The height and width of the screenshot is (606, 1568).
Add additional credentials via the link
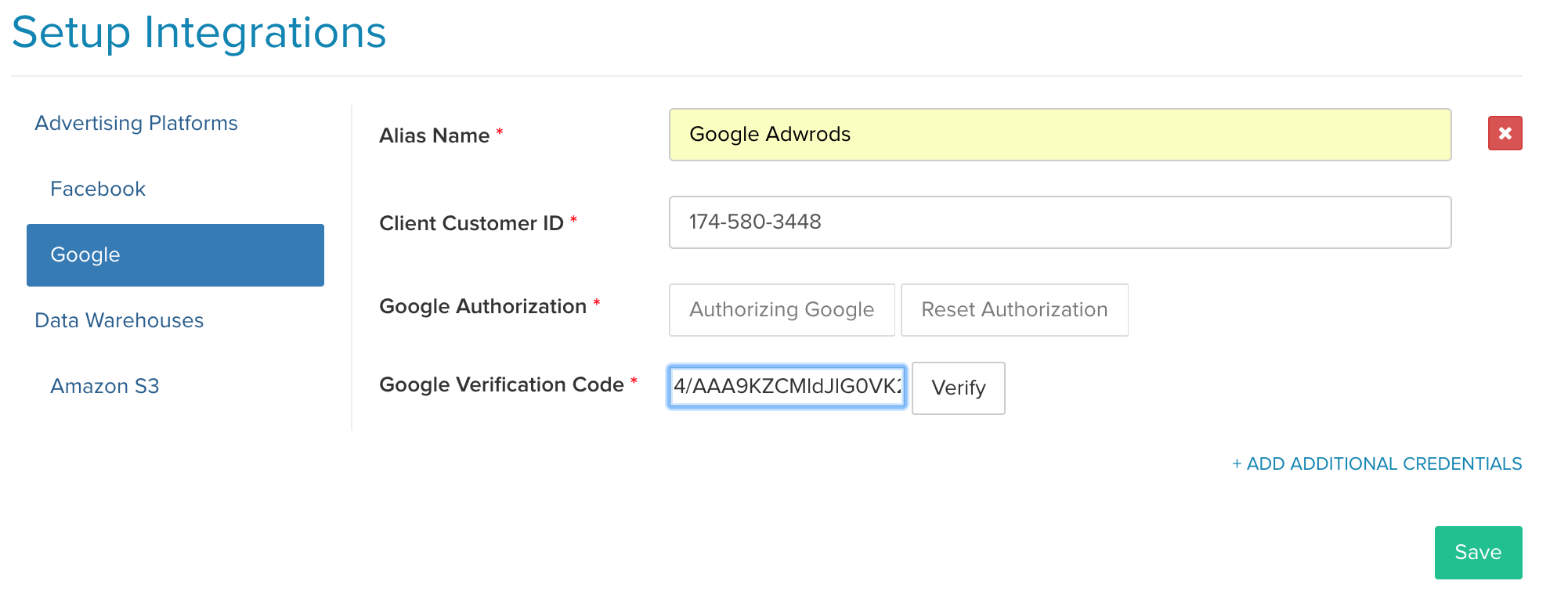[1377, 464]
